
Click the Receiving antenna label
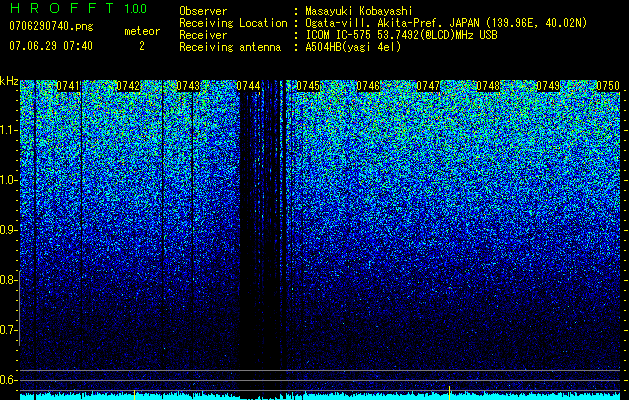[230, 47]
